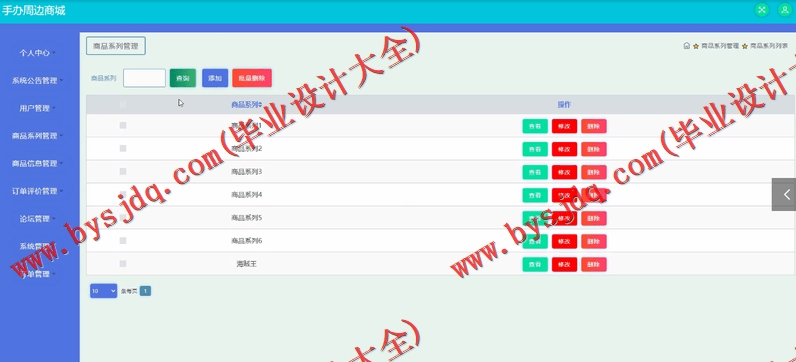Click 修改 for row 商品系列3
Screen dimensions: 796x362
click(565, 172)
